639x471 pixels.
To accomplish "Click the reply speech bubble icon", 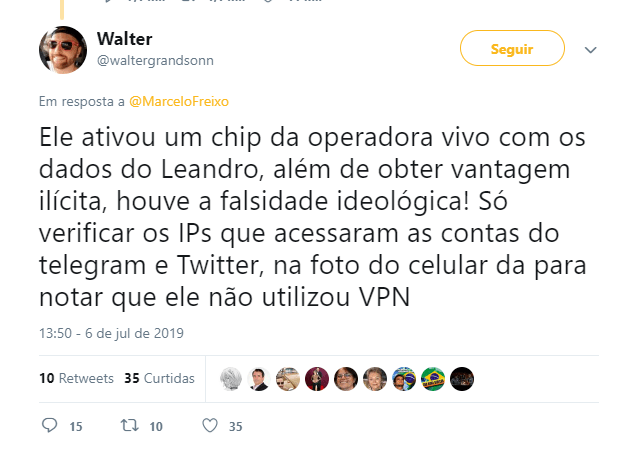I will point(49,425).
